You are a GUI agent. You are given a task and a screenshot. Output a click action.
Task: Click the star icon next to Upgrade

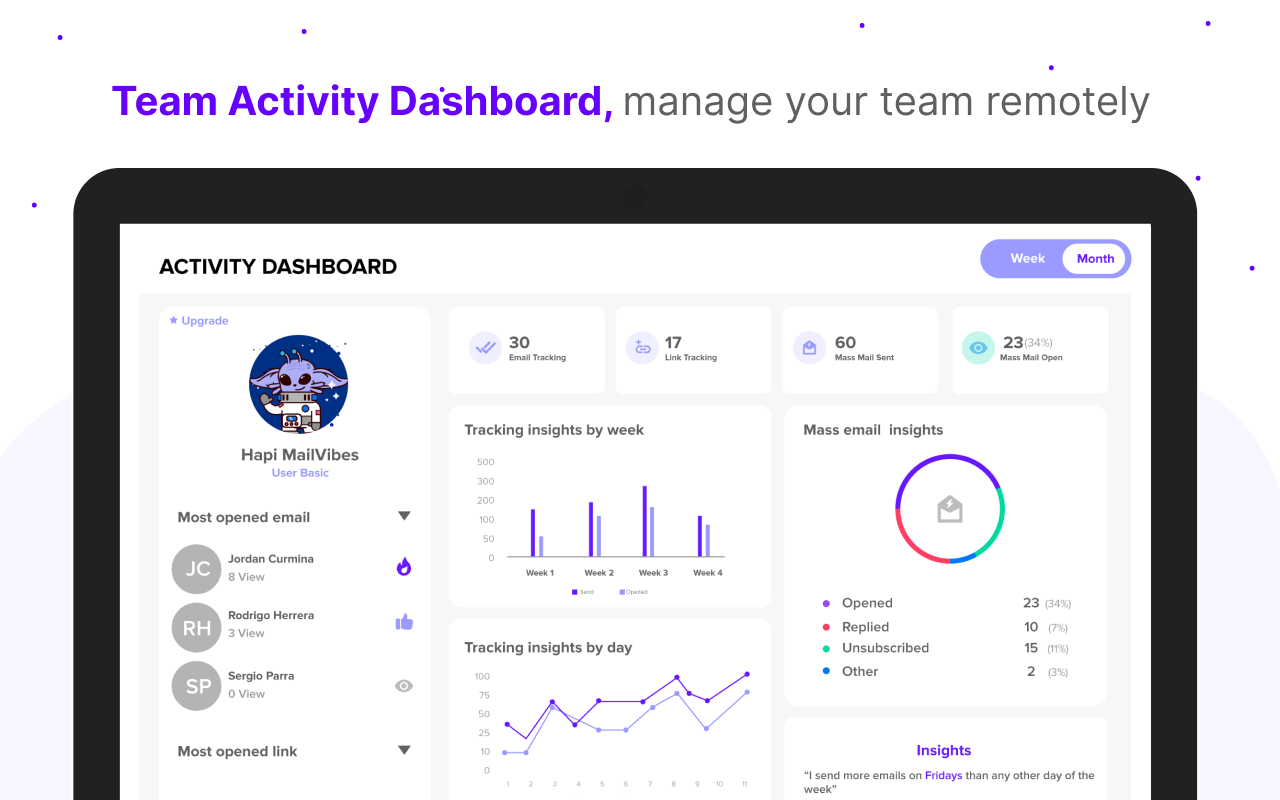pos(173,320)
